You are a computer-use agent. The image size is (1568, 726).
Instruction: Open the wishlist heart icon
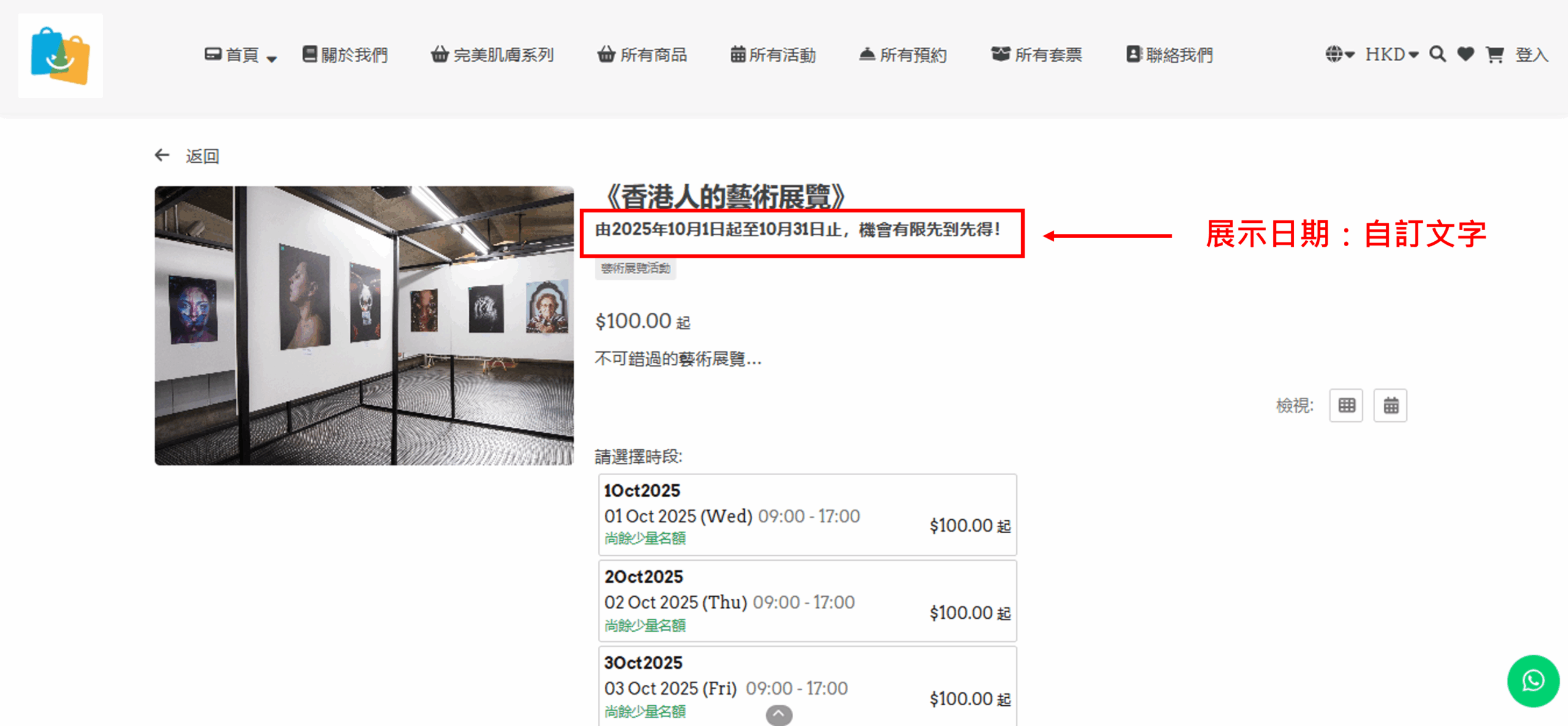tap(1465, 54)
